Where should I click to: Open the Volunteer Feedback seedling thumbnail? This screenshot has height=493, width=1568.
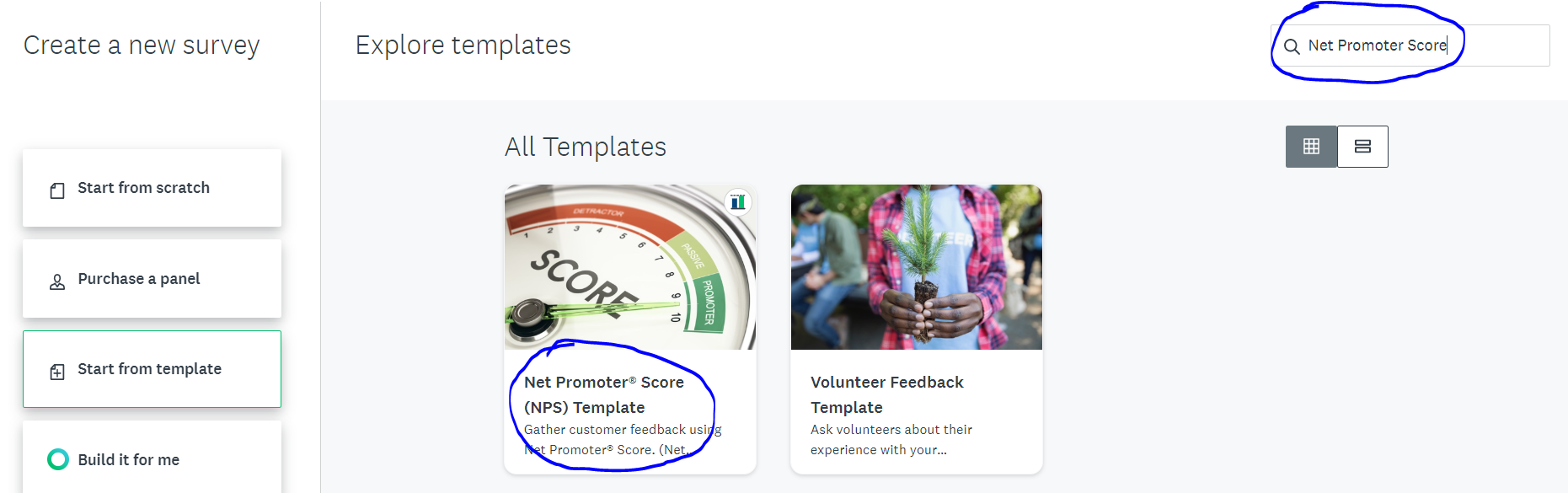916,267
